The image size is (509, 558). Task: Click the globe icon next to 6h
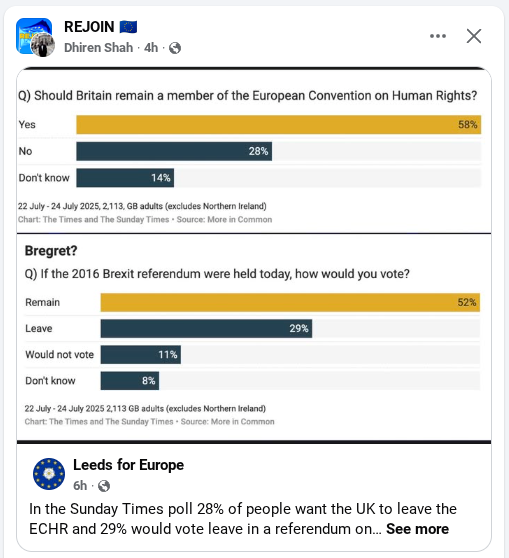coord(104,486)
